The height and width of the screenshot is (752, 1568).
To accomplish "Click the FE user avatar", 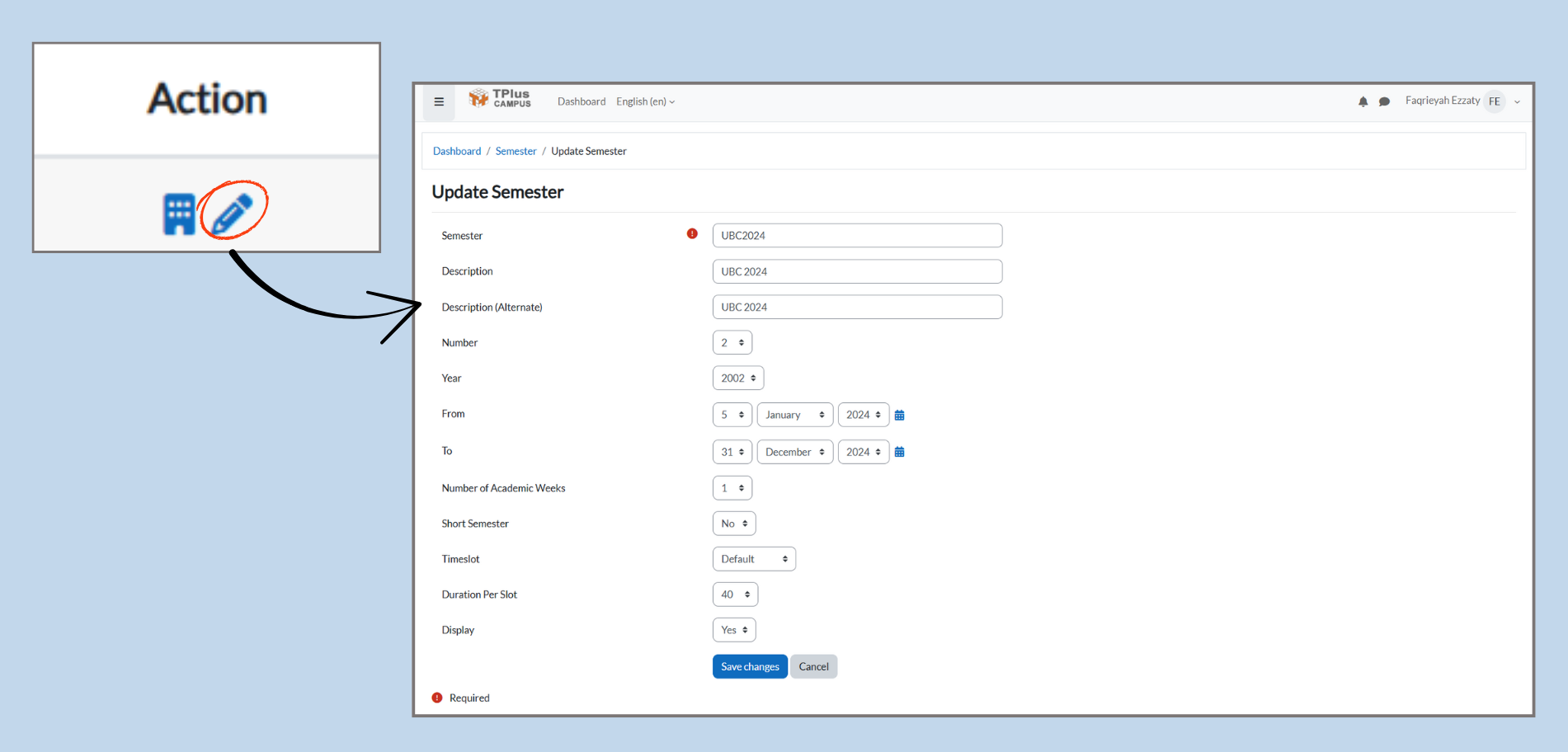I will 1494,101.
